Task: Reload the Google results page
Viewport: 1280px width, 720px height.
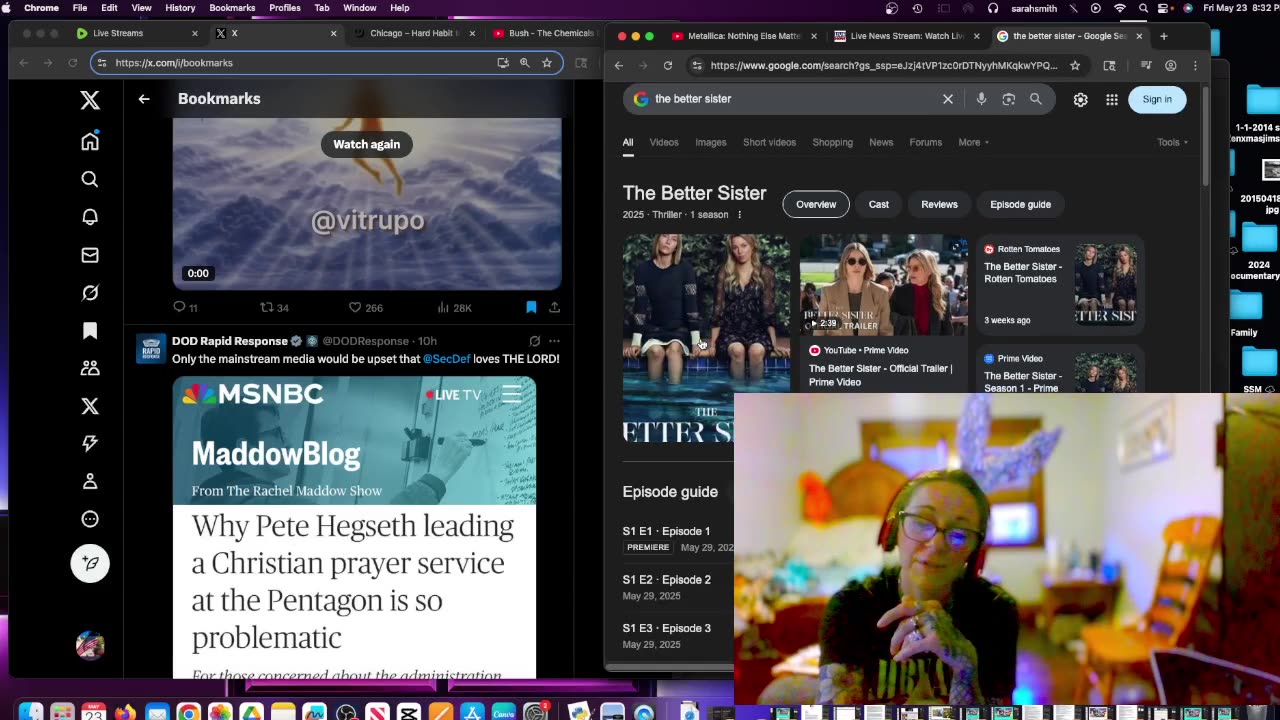Action: tap(668, 65)
